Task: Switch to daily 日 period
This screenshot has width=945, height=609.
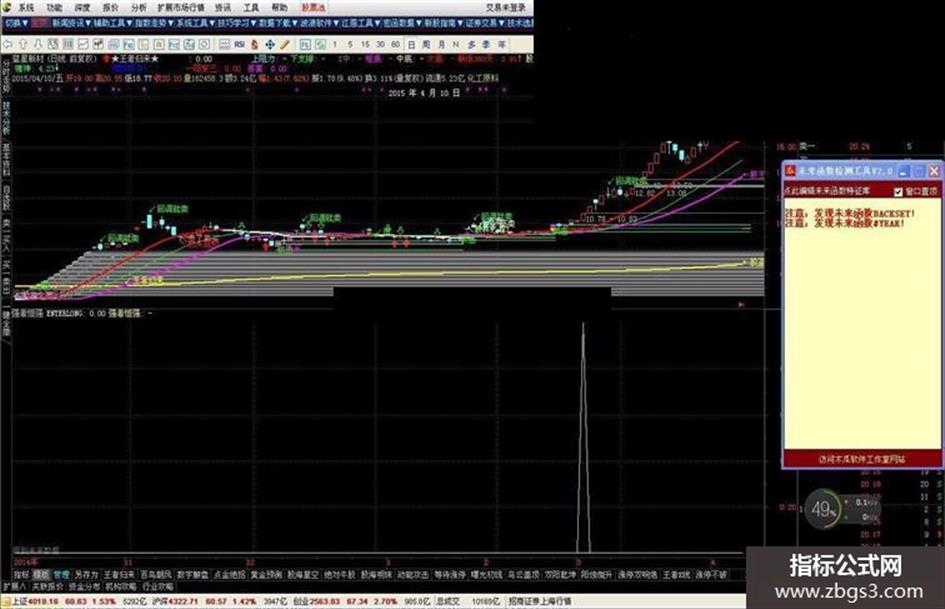Action: tap(411, 45)
